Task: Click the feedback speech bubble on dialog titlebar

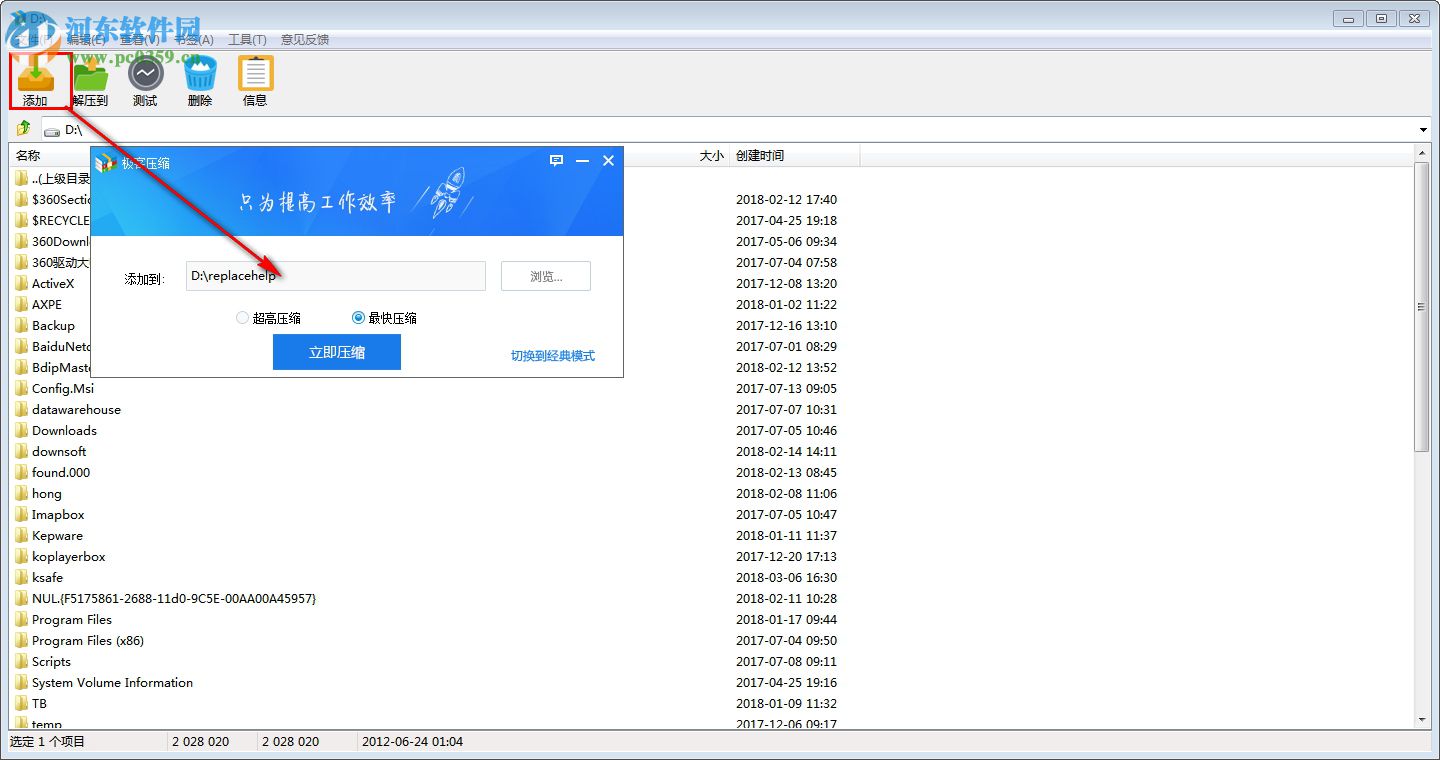Action: [557, 160]
